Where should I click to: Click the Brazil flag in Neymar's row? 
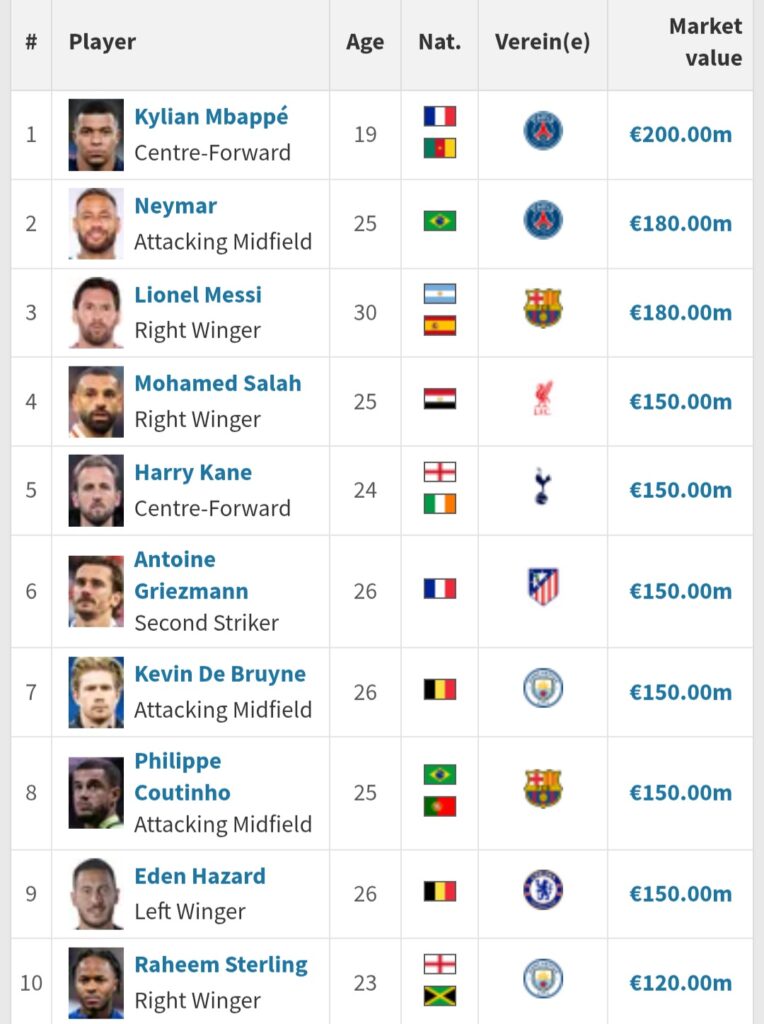439,221
